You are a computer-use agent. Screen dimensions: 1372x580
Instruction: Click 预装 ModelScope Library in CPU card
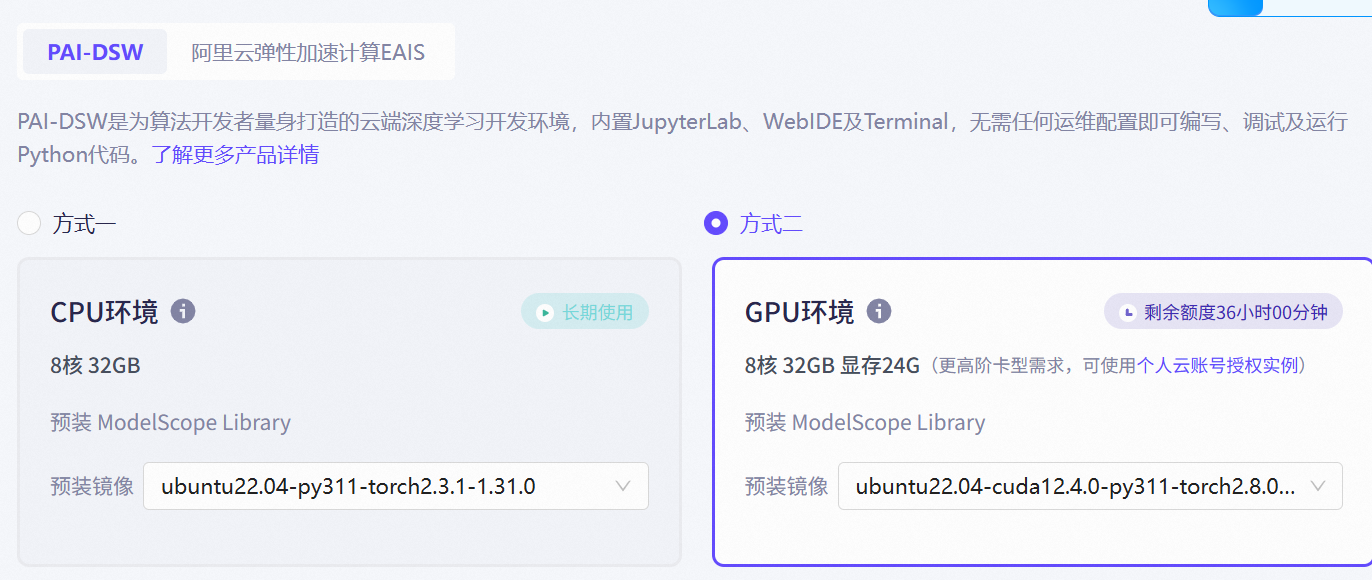[x=170, y=422]
